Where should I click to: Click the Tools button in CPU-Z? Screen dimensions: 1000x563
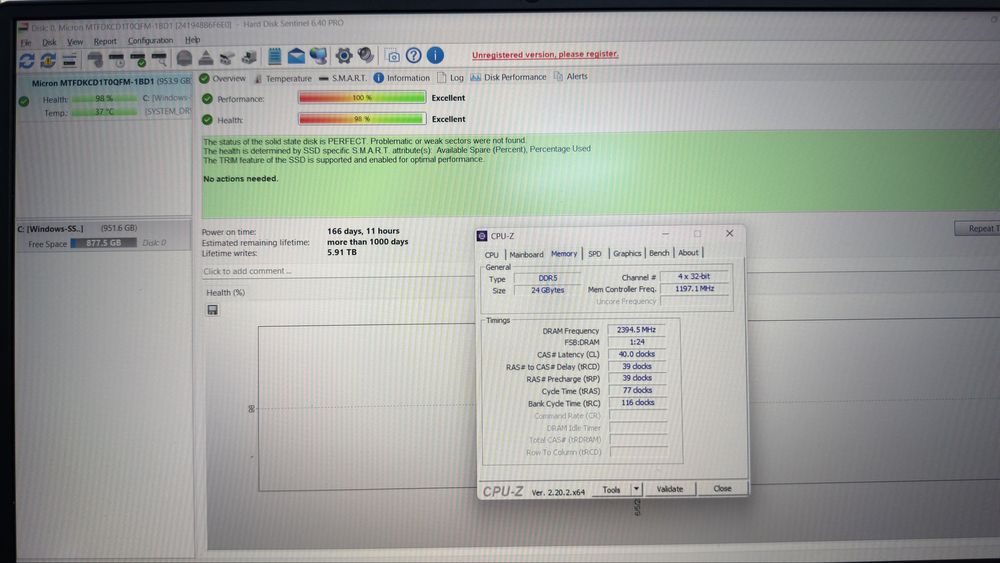point(611,490)
